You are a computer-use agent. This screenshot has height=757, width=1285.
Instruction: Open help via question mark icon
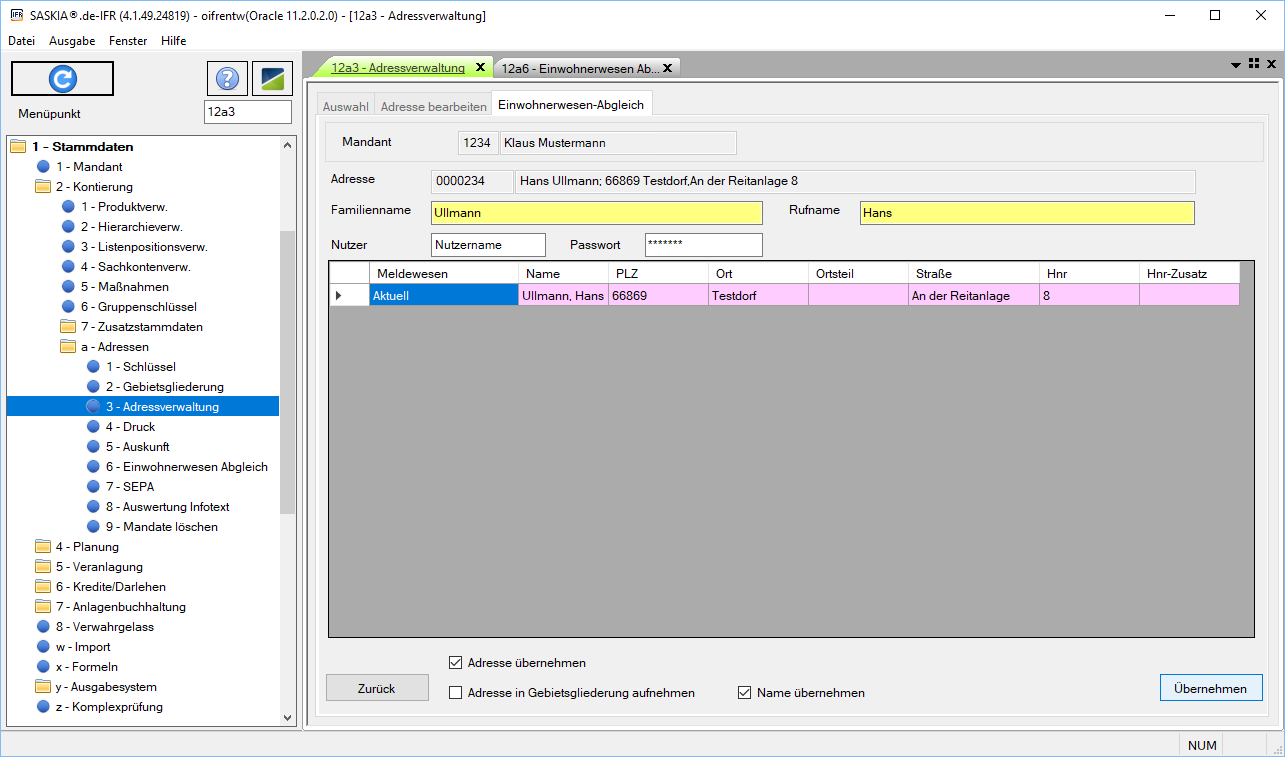tap(227, 79)
